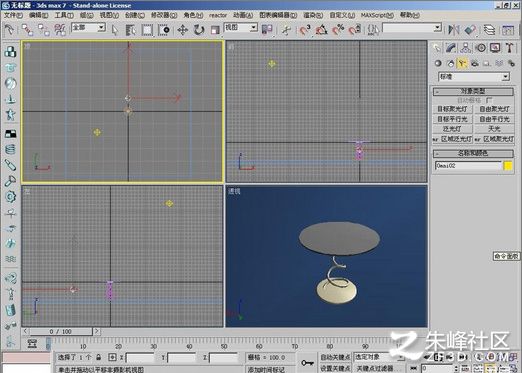Activate the Select Object arrow tool

click(115, 30)
